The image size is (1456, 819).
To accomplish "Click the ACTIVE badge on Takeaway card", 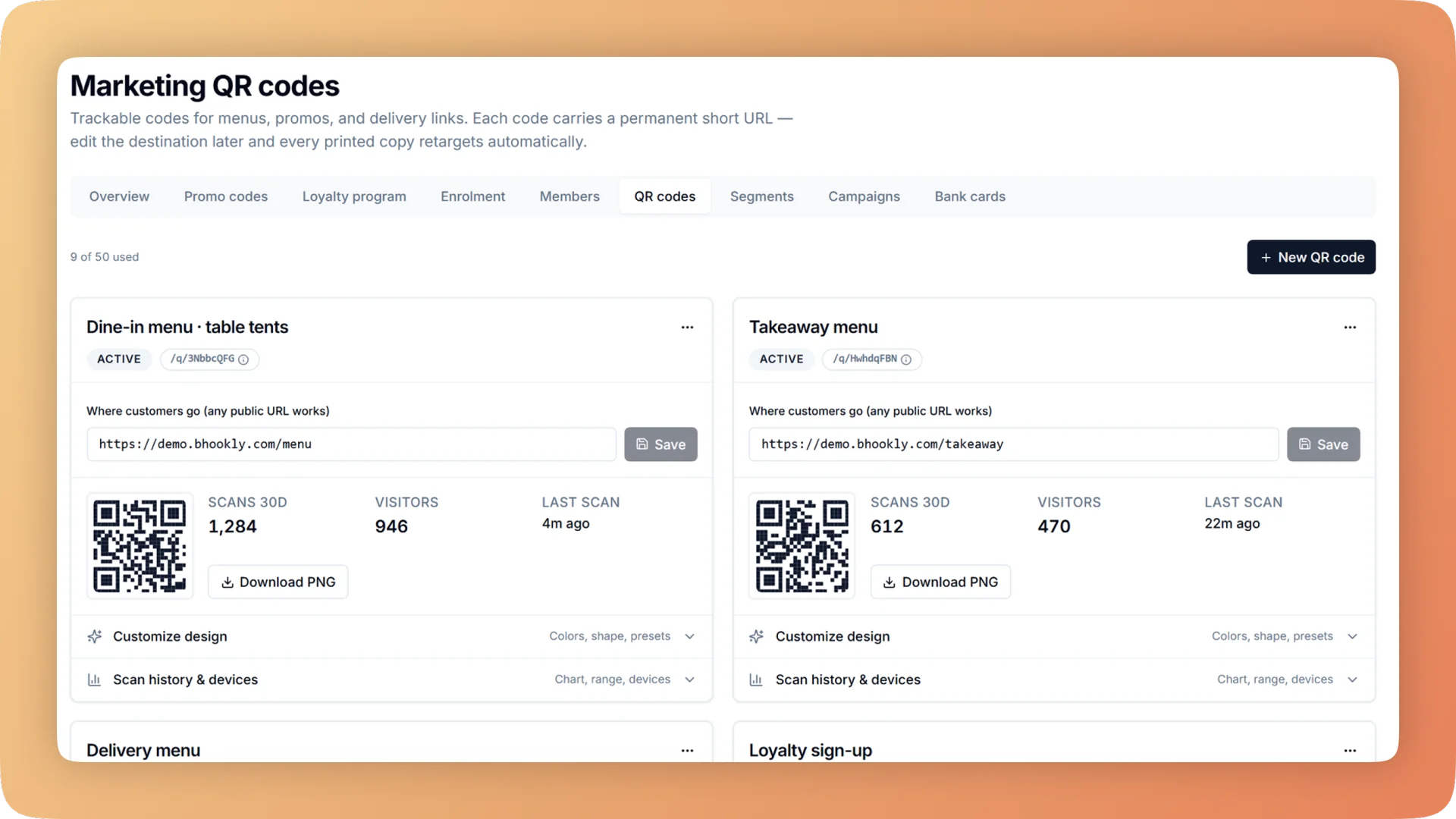I will click(781, 359).
